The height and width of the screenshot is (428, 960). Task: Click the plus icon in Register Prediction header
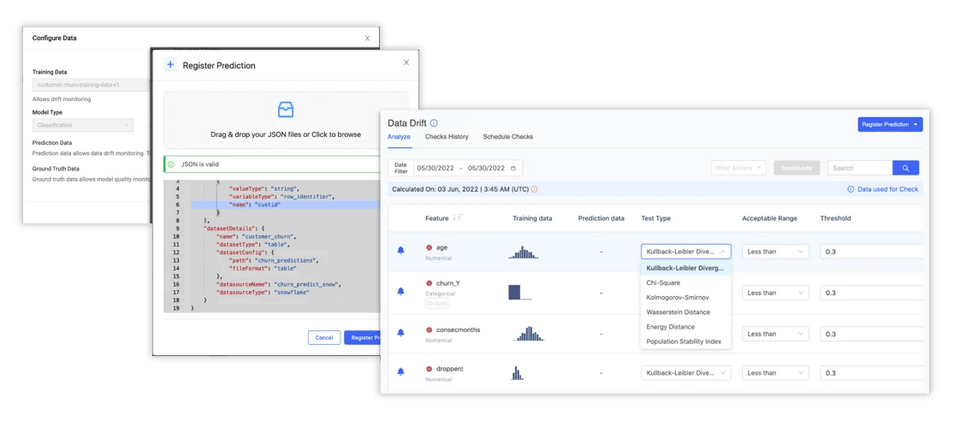(x=170, y=65)
